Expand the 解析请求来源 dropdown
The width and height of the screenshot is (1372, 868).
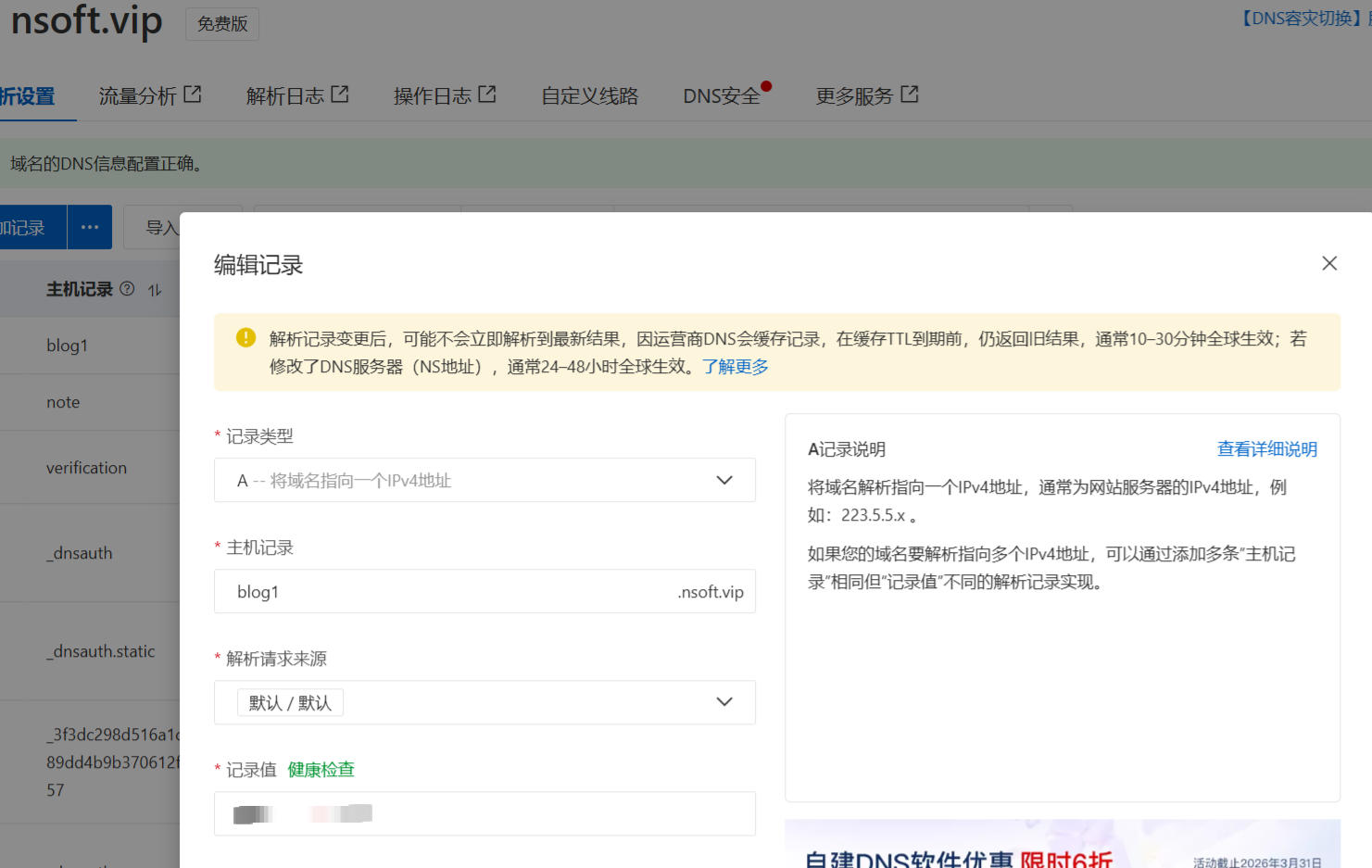click(x=484, y=702)
